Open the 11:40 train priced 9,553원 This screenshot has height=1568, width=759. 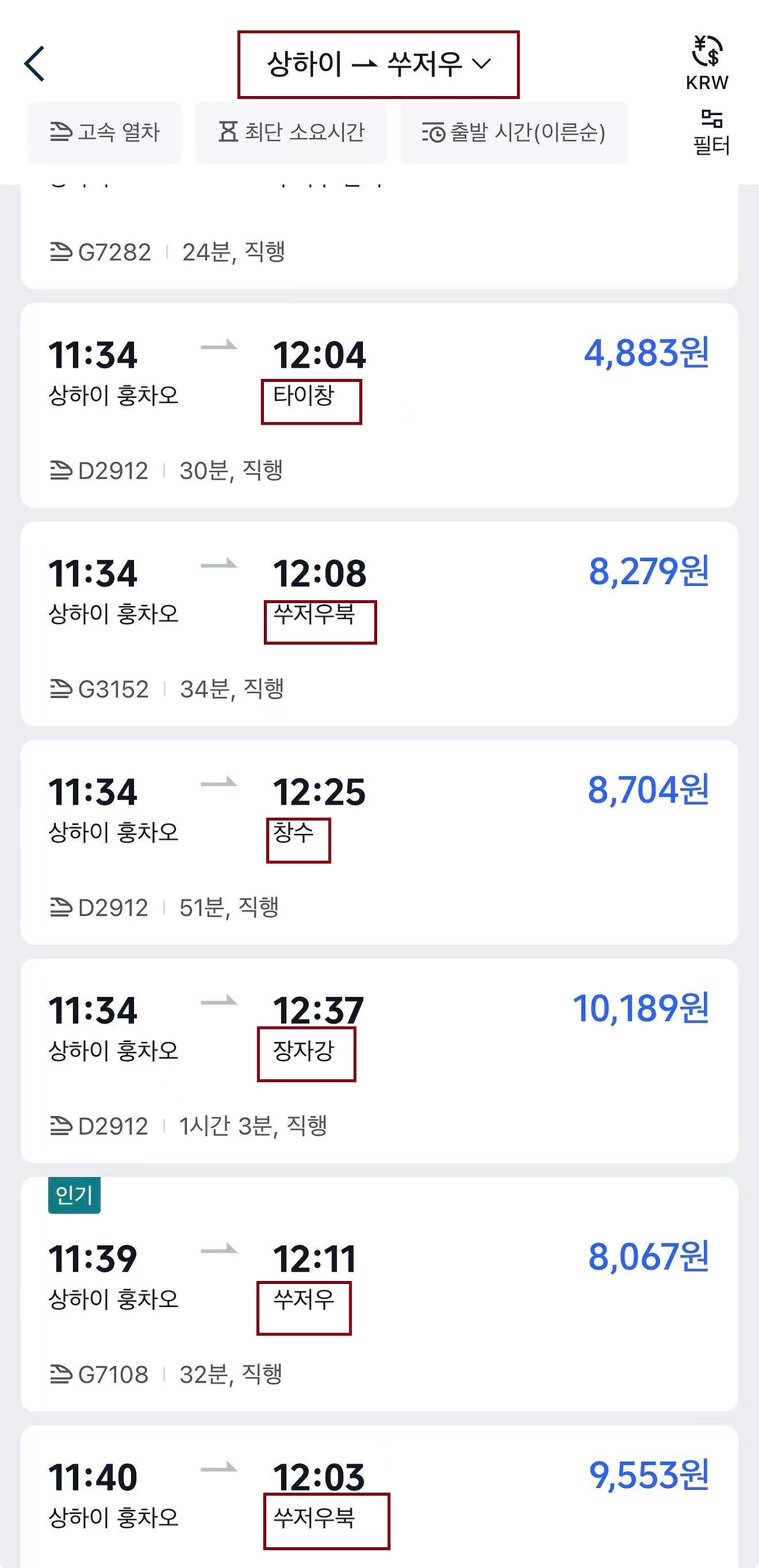[379, 1497]
